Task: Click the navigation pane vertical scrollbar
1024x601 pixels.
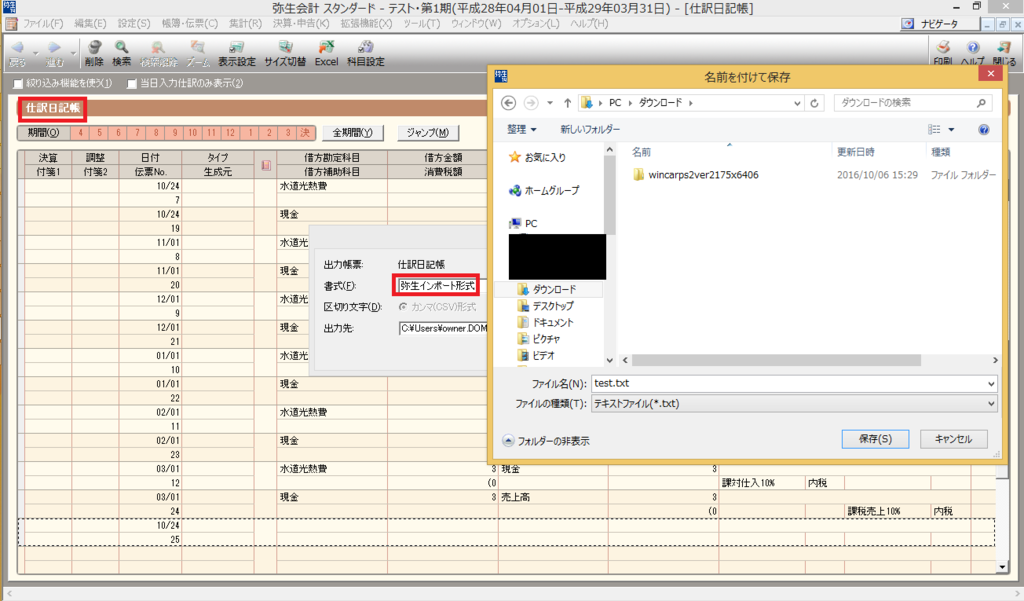Action: (x=610, y=194)
